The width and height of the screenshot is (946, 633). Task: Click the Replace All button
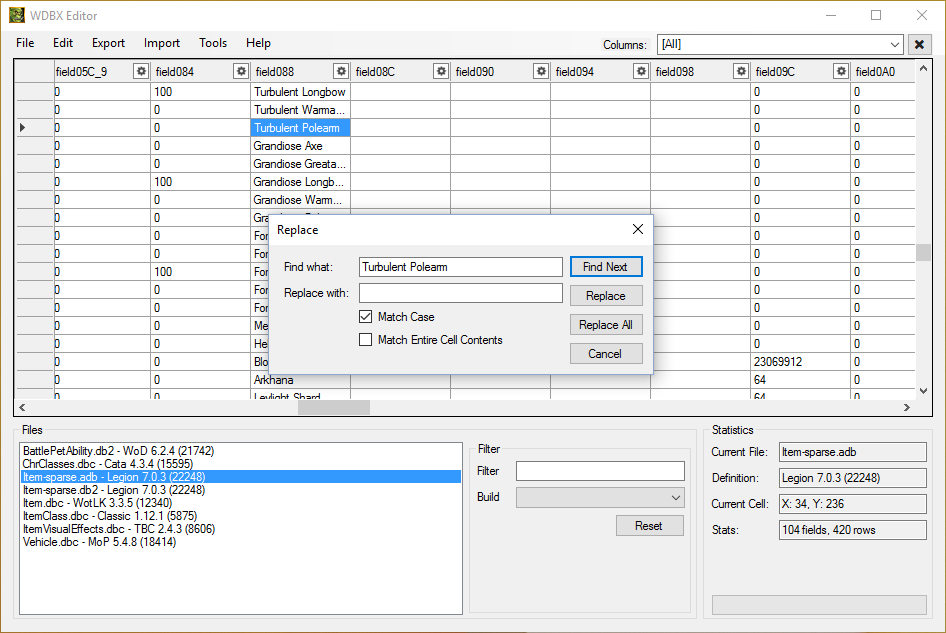606,325
